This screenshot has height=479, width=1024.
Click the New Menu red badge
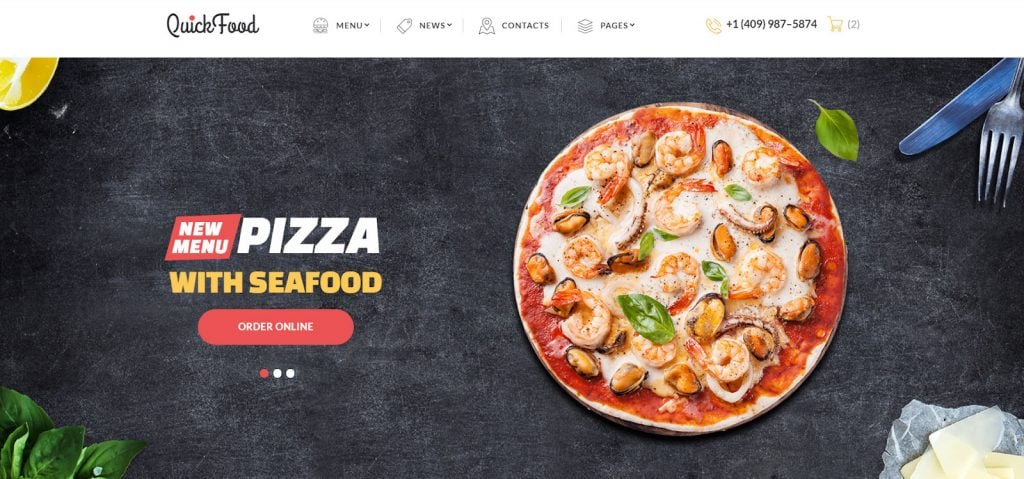pyautogui.click(x=203, y=237)
